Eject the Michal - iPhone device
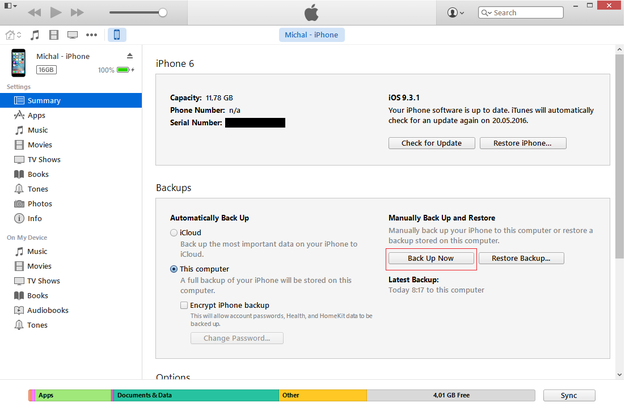Viewport: 625px width, 411px height. click(130, 56)
